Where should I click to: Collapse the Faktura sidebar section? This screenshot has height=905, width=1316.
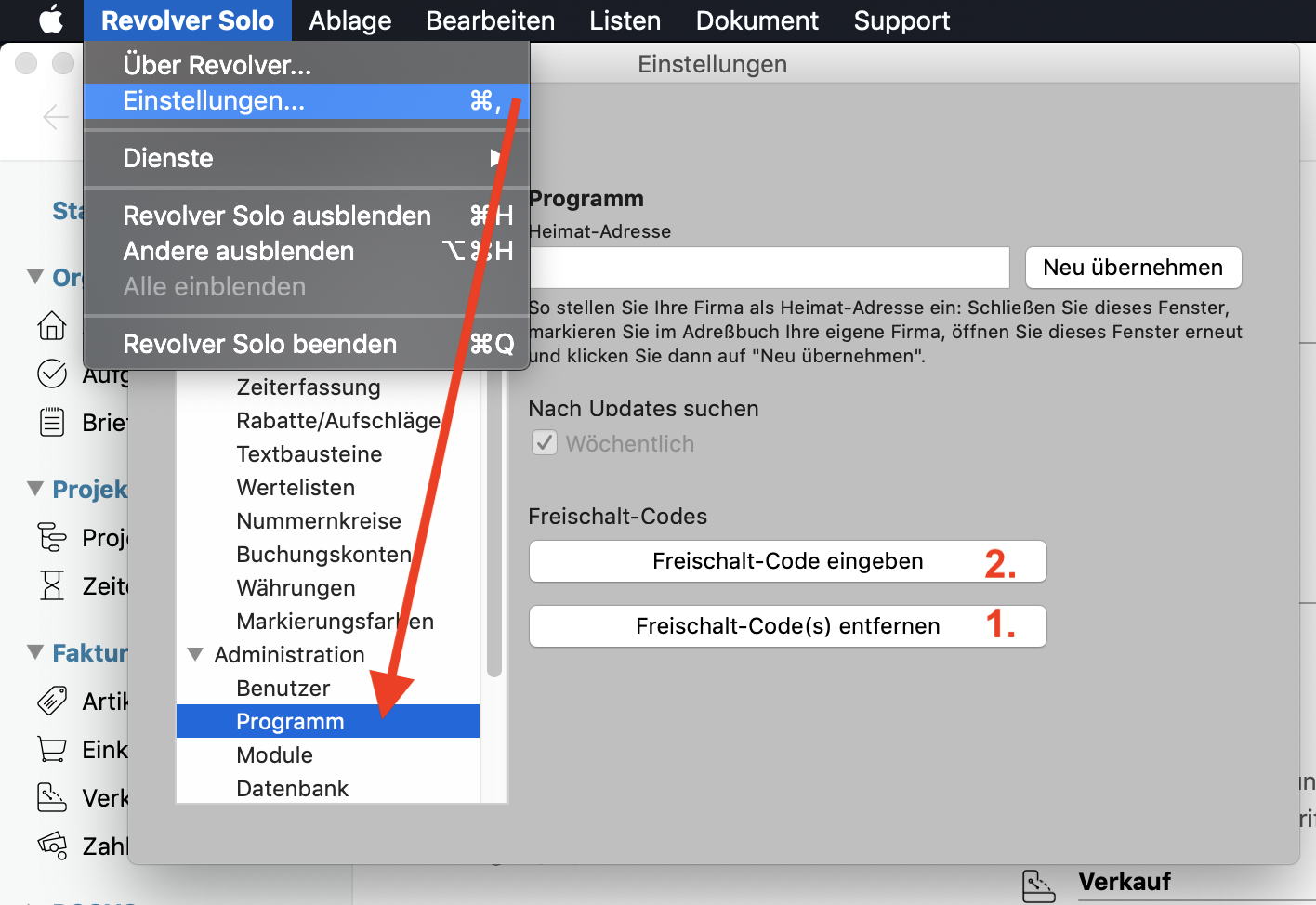[35, 651]
